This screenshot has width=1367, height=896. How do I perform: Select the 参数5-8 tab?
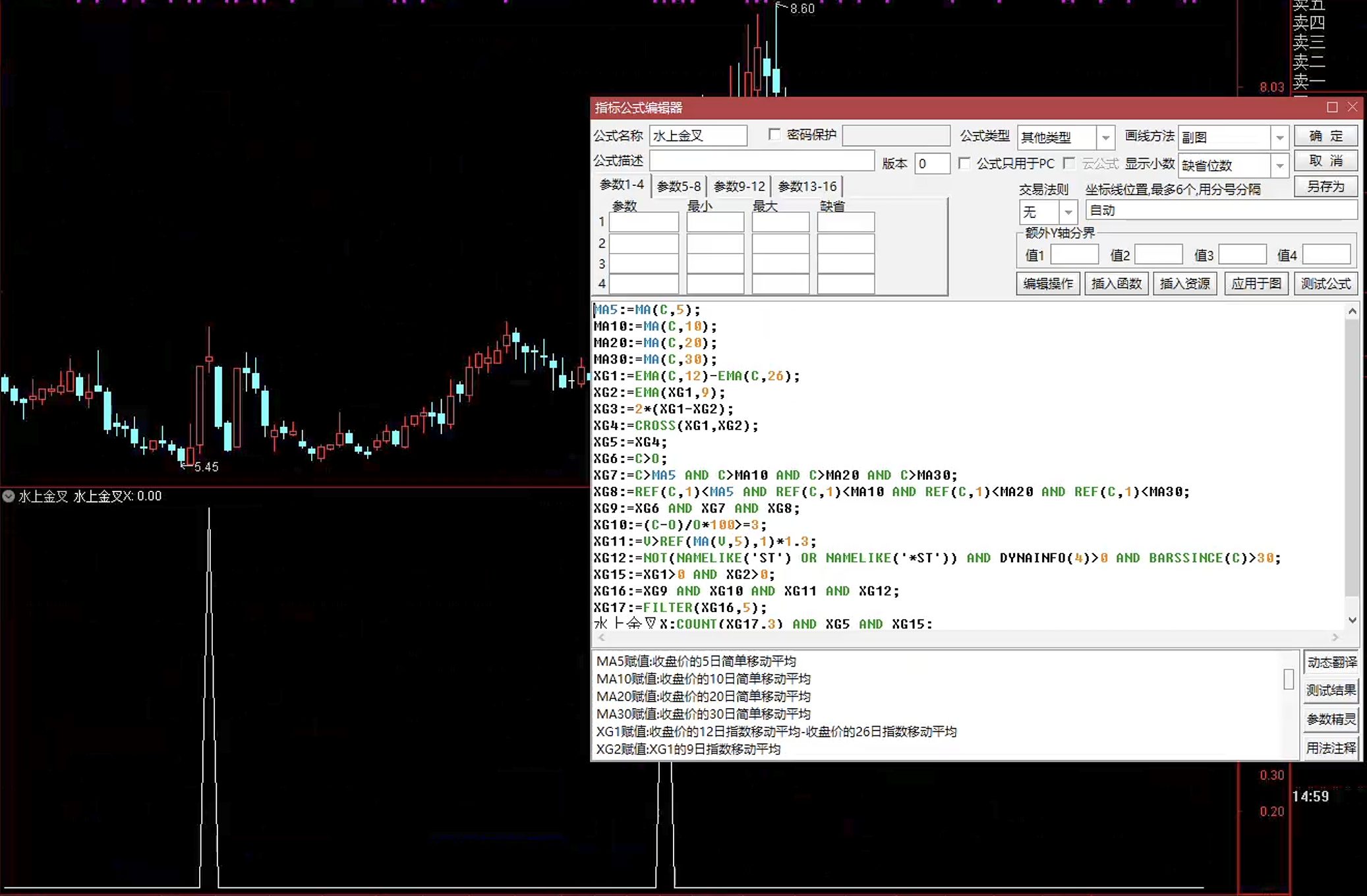click(679, 186)
